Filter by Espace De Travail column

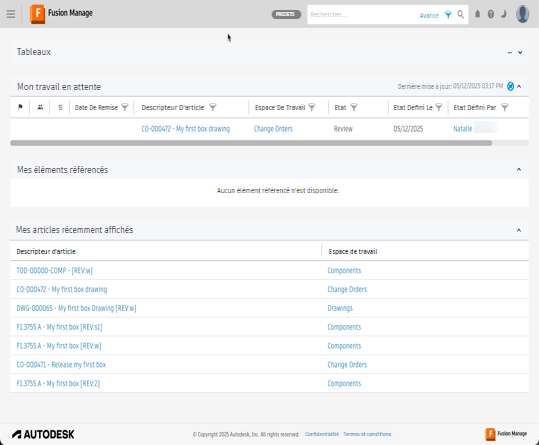tap(312, 108)
